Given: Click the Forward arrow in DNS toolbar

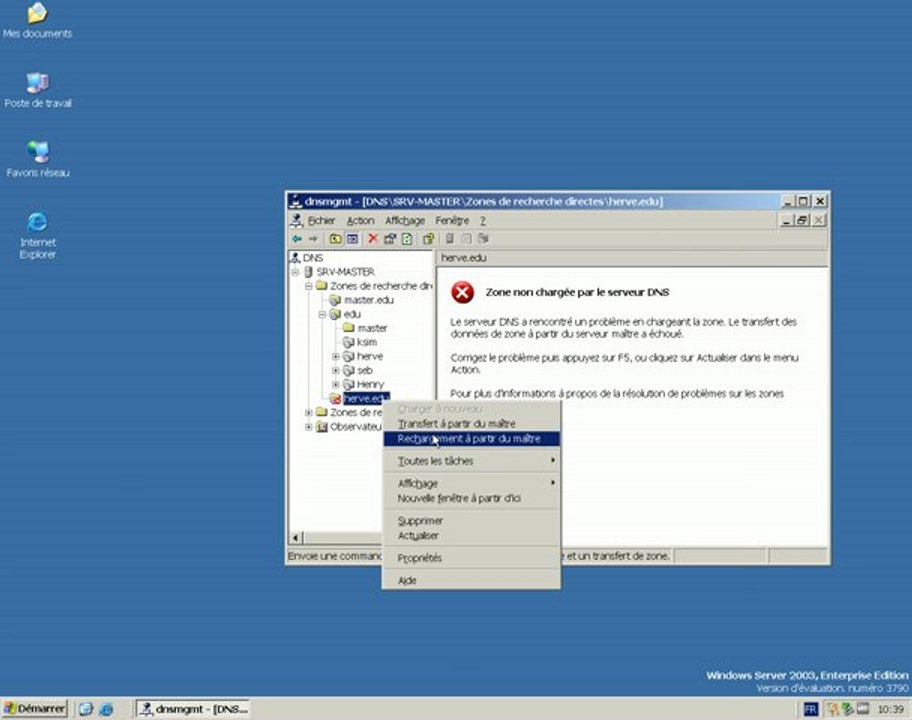Looking at the screenshot, I should (313, 239).
